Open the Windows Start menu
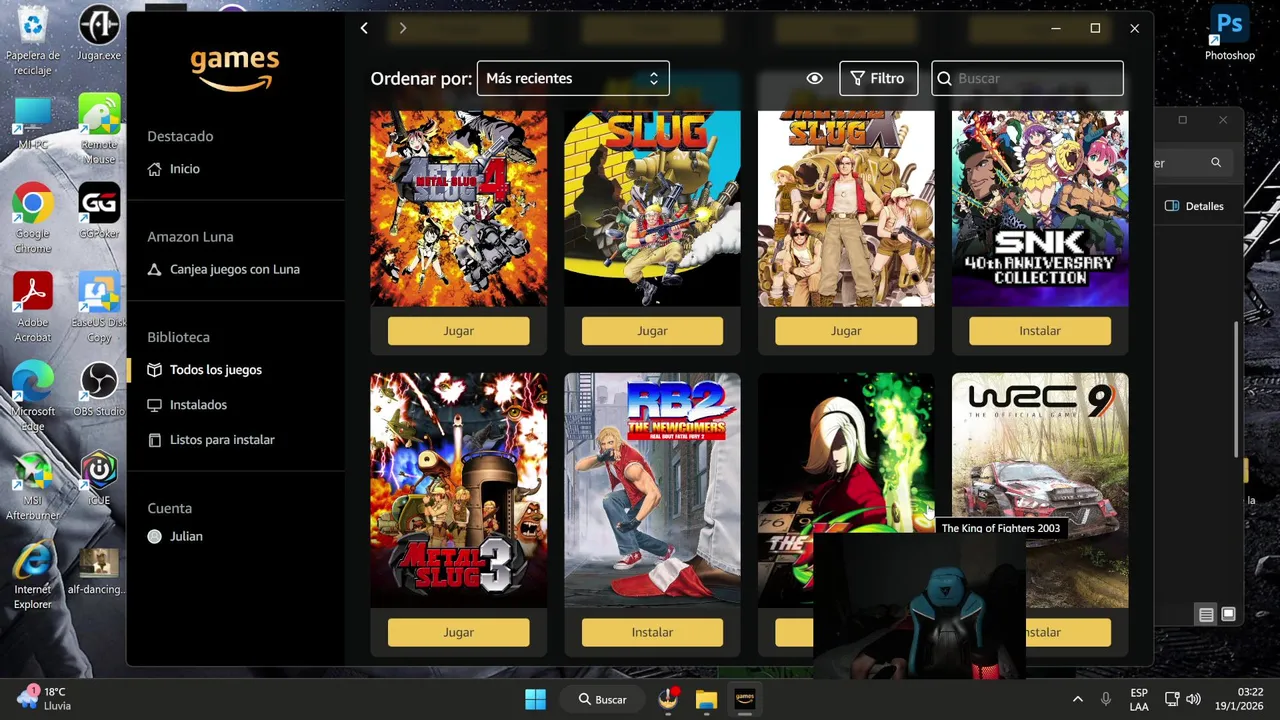Viewport: 1280px width, 720px height. 535,699
